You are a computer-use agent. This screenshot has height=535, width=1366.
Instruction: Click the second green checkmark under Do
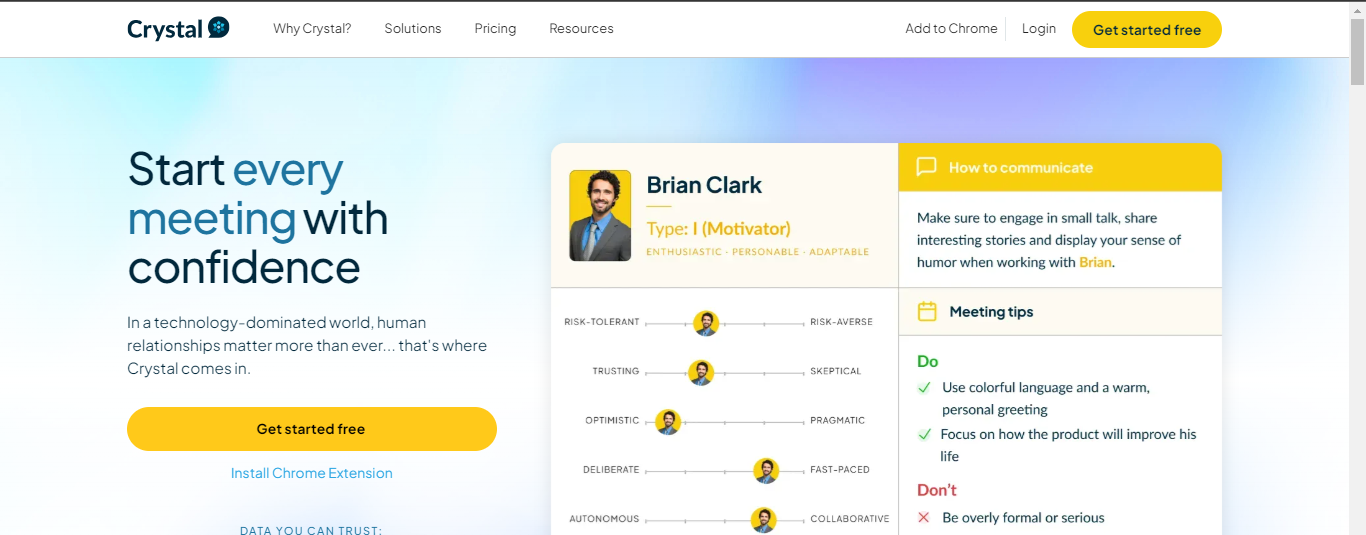click(924, 434)
